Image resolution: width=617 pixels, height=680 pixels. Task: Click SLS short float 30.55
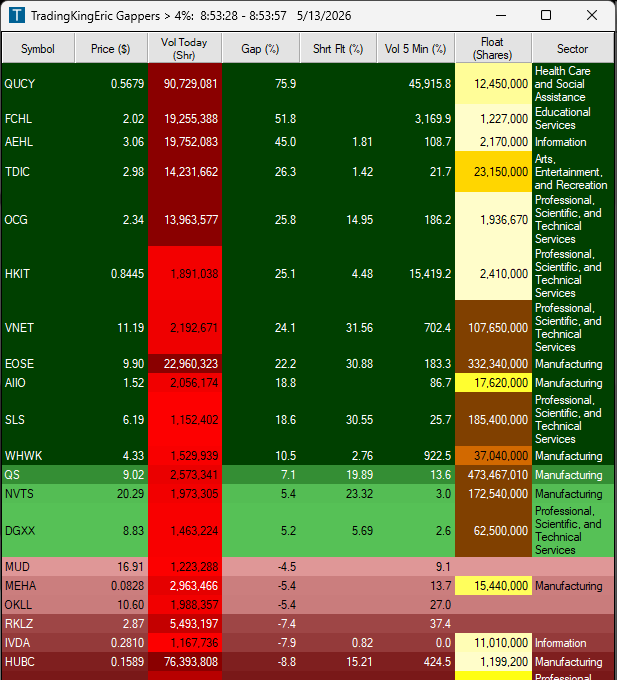click(359, 419)
